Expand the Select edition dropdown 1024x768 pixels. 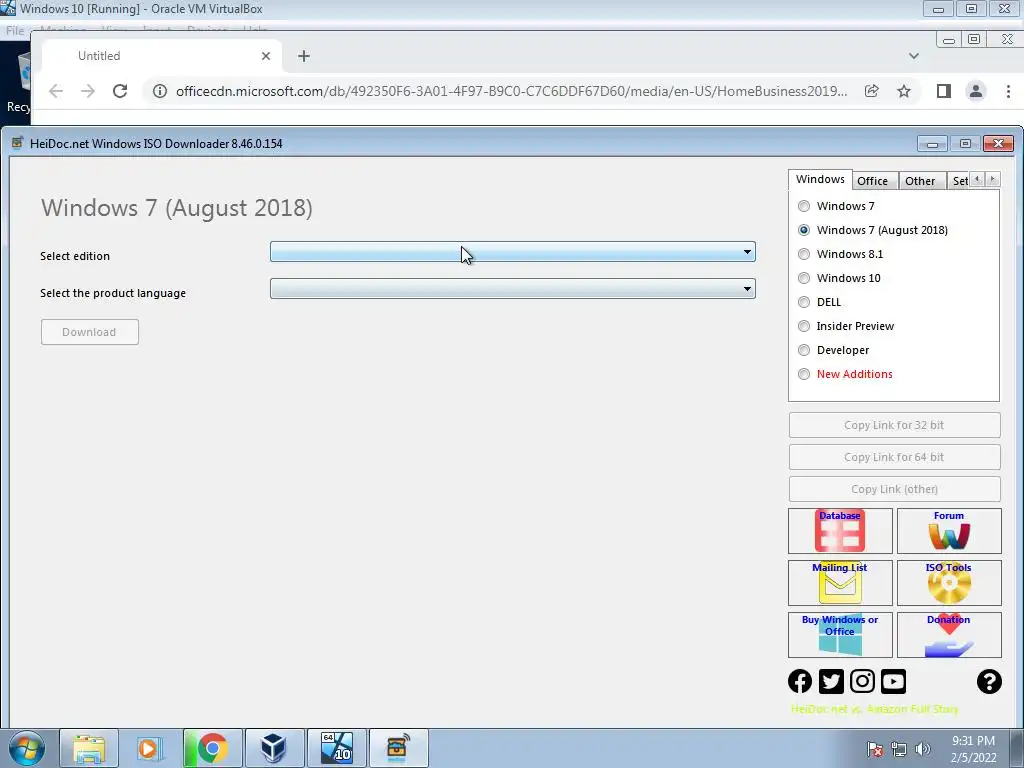(513, 252)
